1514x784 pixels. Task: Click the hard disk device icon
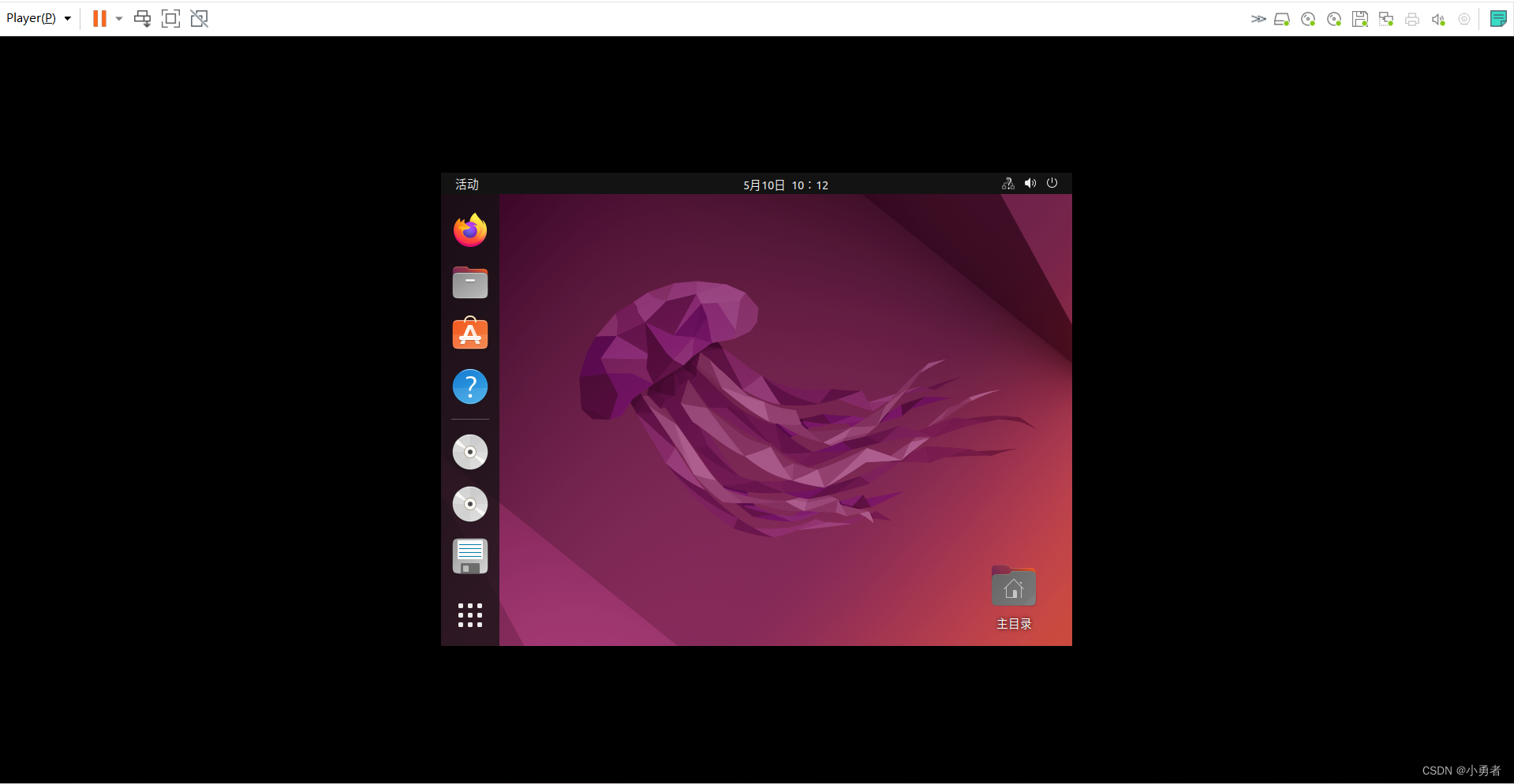1282,19
